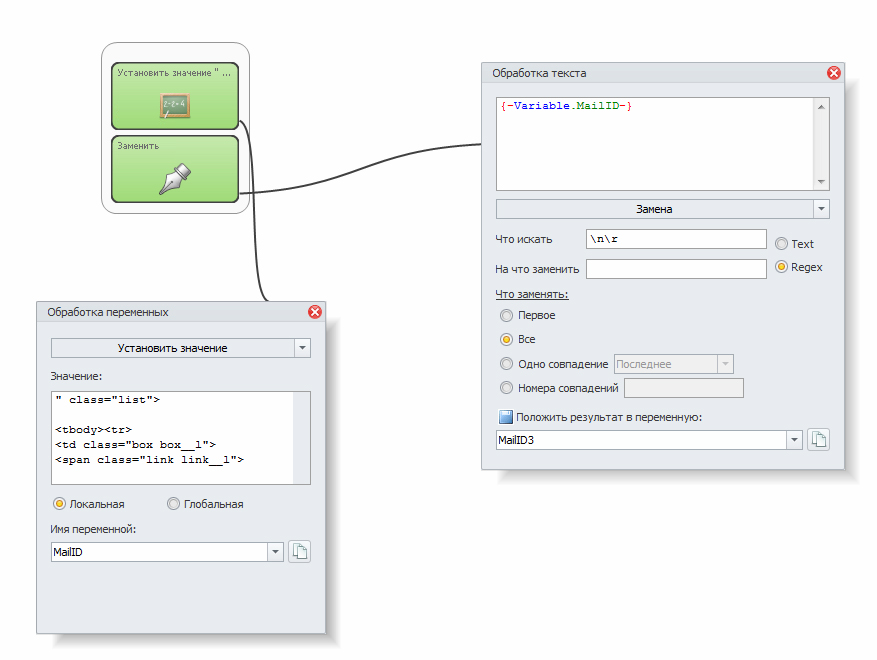Expand the MailID3 result variable dropdown
The height and width of the screenshot is (660, 877).
[795, 440]
